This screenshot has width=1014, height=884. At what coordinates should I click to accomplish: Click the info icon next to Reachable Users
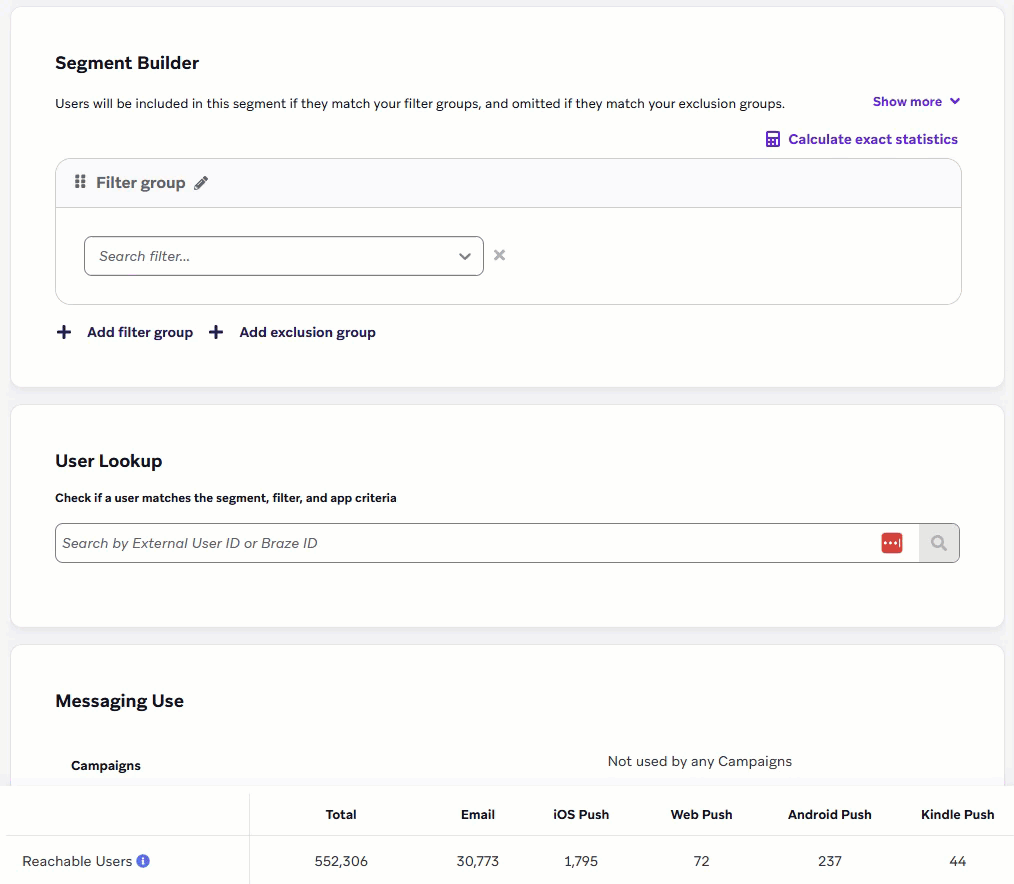(x=143, y=861)
